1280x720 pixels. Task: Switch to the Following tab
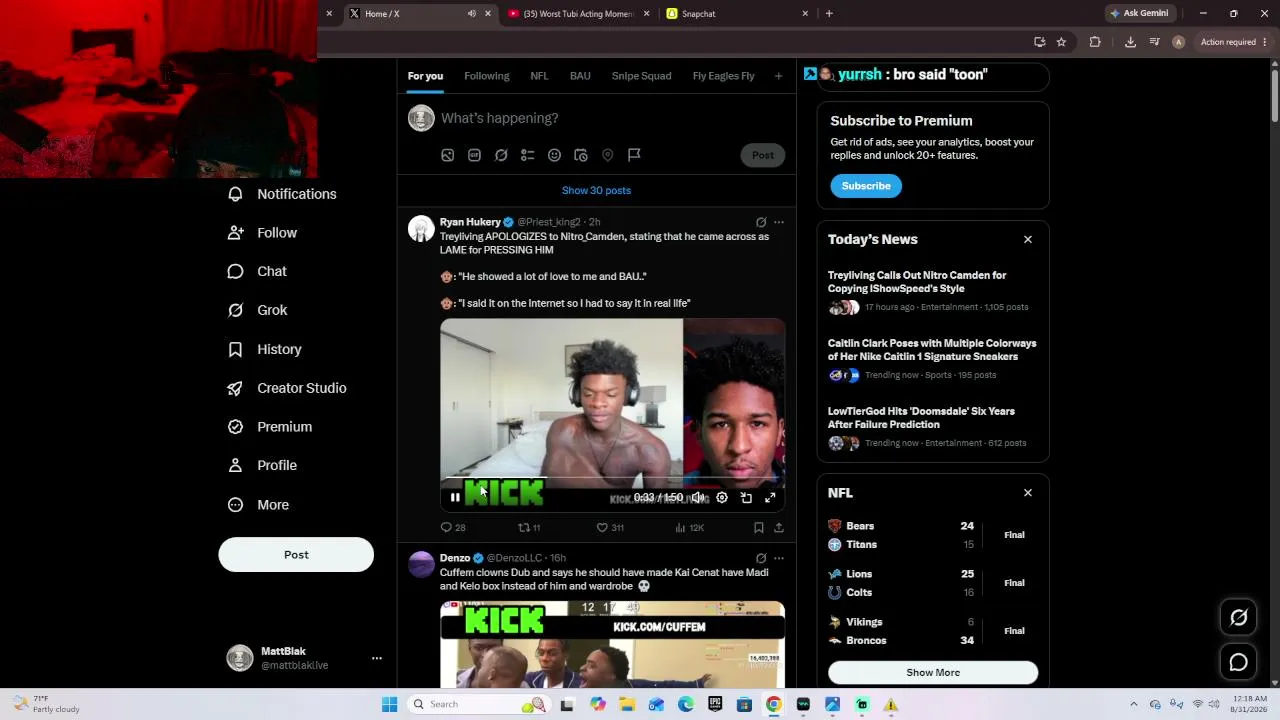(487, 76)
